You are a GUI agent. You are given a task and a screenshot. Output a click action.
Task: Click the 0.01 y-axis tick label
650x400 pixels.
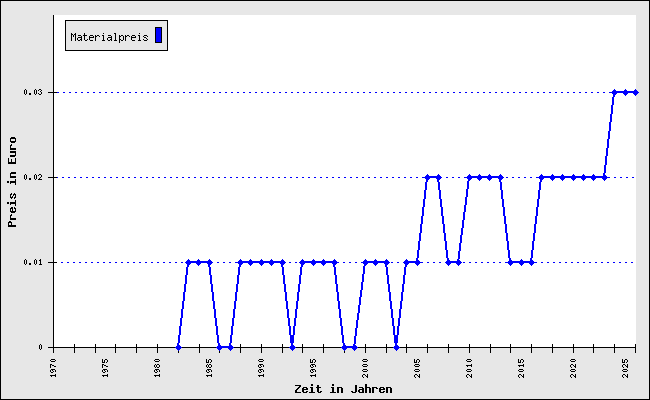point(33,262)
